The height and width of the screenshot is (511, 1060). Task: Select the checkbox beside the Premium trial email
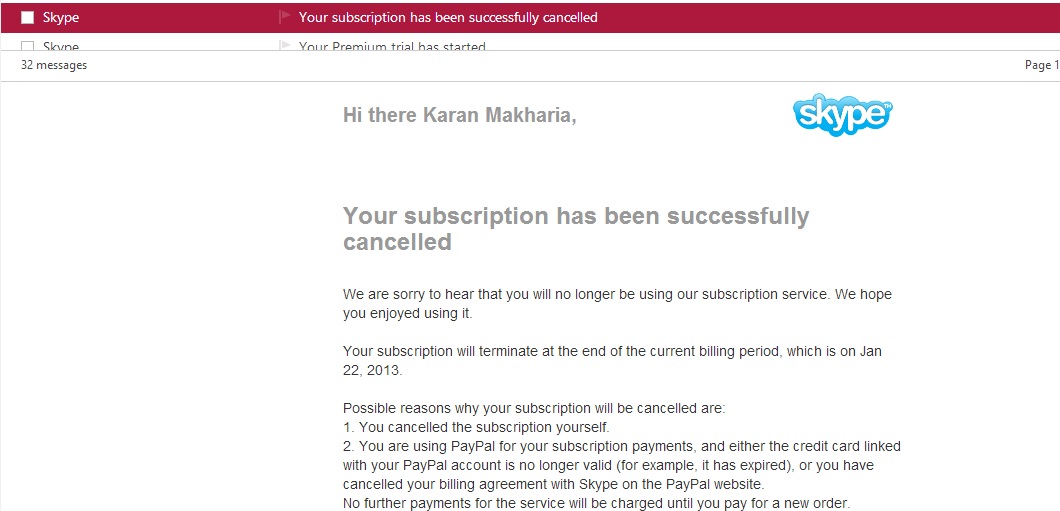tap(27, 46)
